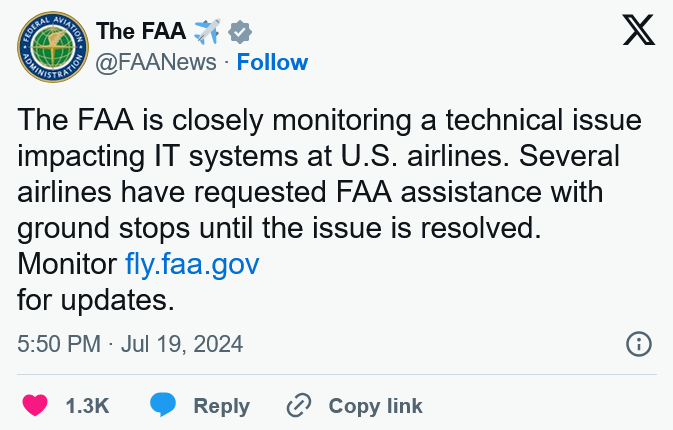
Task: Select the Copy link text
Action: [376, 406]
